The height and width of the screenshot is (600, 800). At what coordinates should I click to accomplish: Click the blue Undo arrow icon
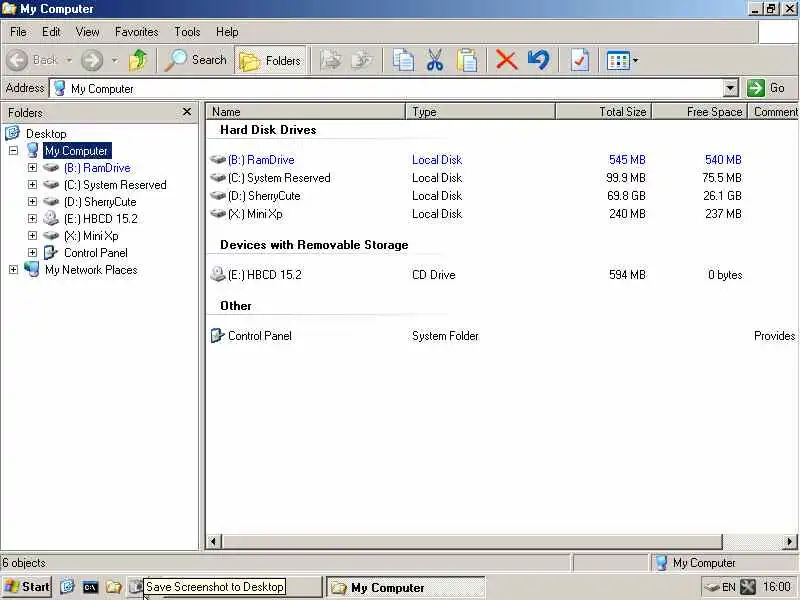pyautogui.click(x=539, y=60)
